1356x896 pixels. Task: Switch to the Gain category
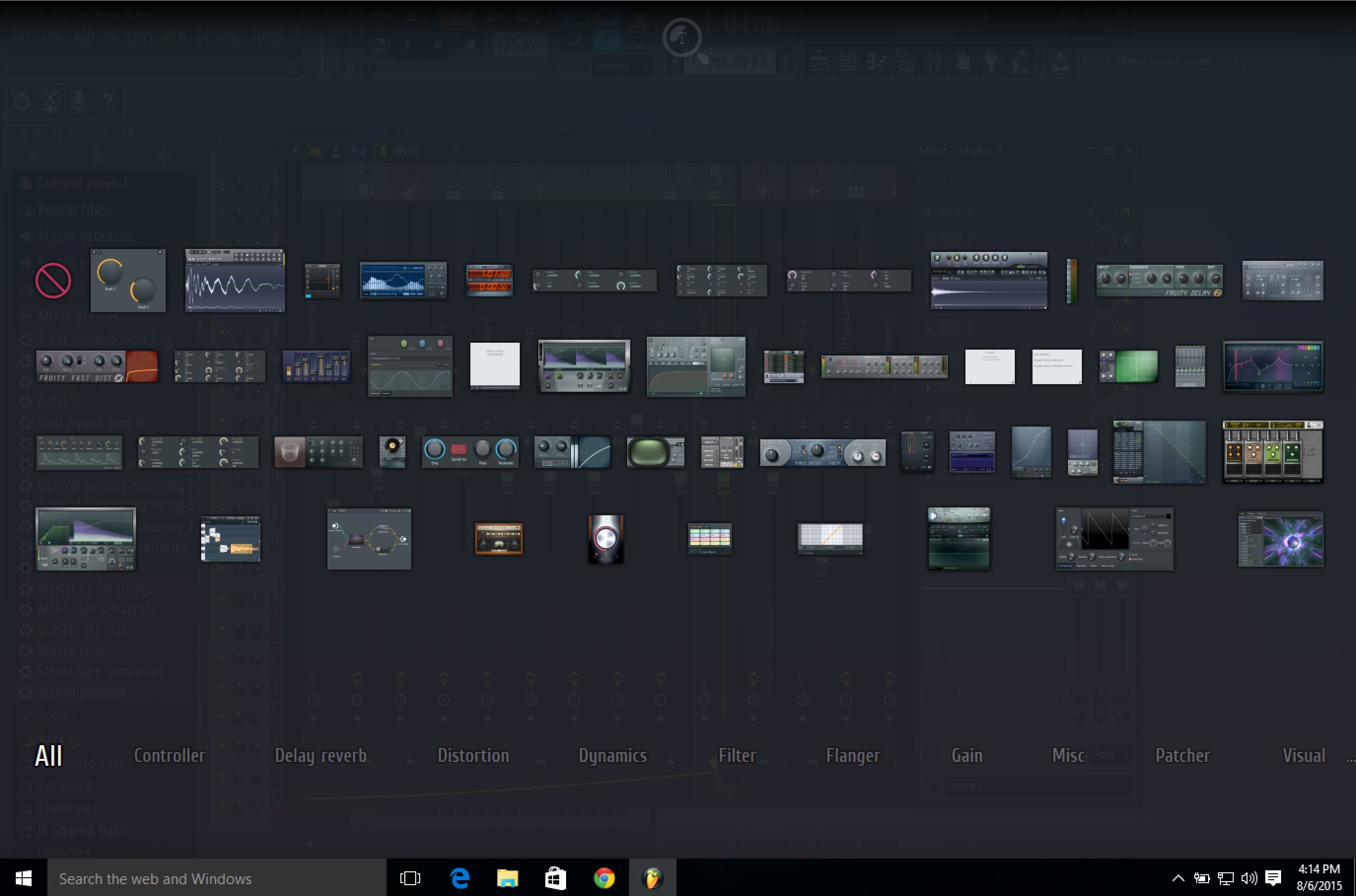tap(967, 755)
